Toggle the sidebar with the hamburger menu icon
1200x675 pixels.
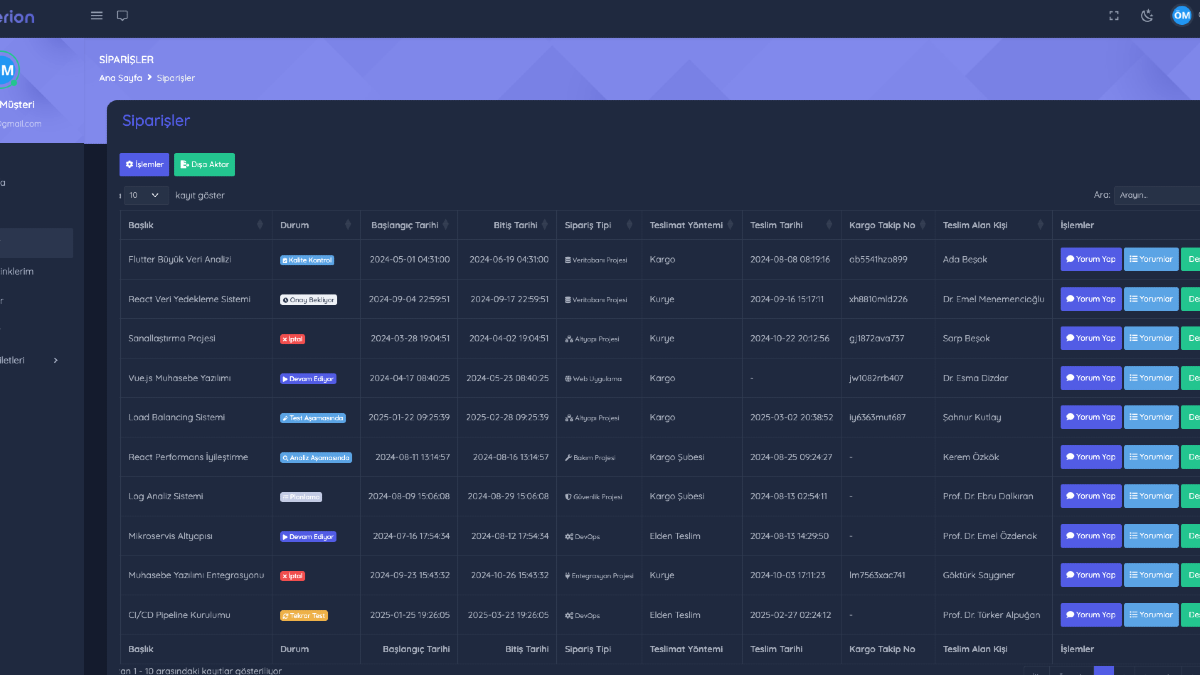96,15
